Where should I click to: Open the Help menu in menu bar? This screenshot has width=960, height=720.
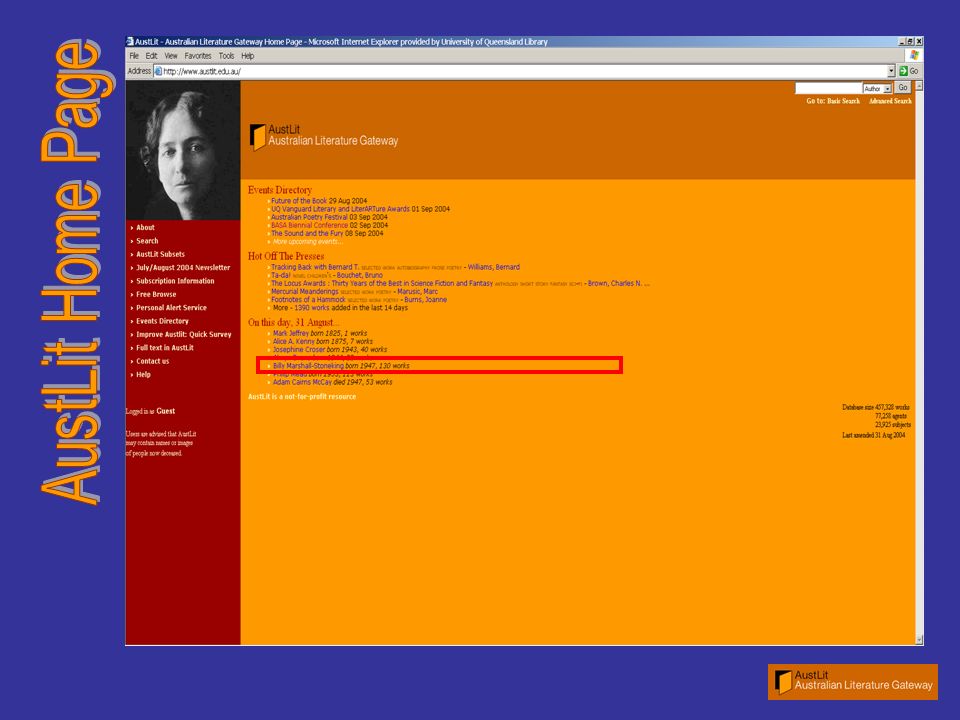click(x=247, y=56)
